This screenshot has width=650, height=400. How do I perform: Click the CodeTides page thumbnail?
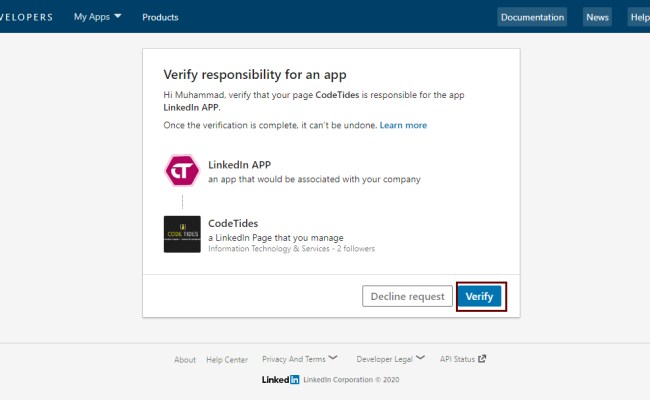coord(182,234)
